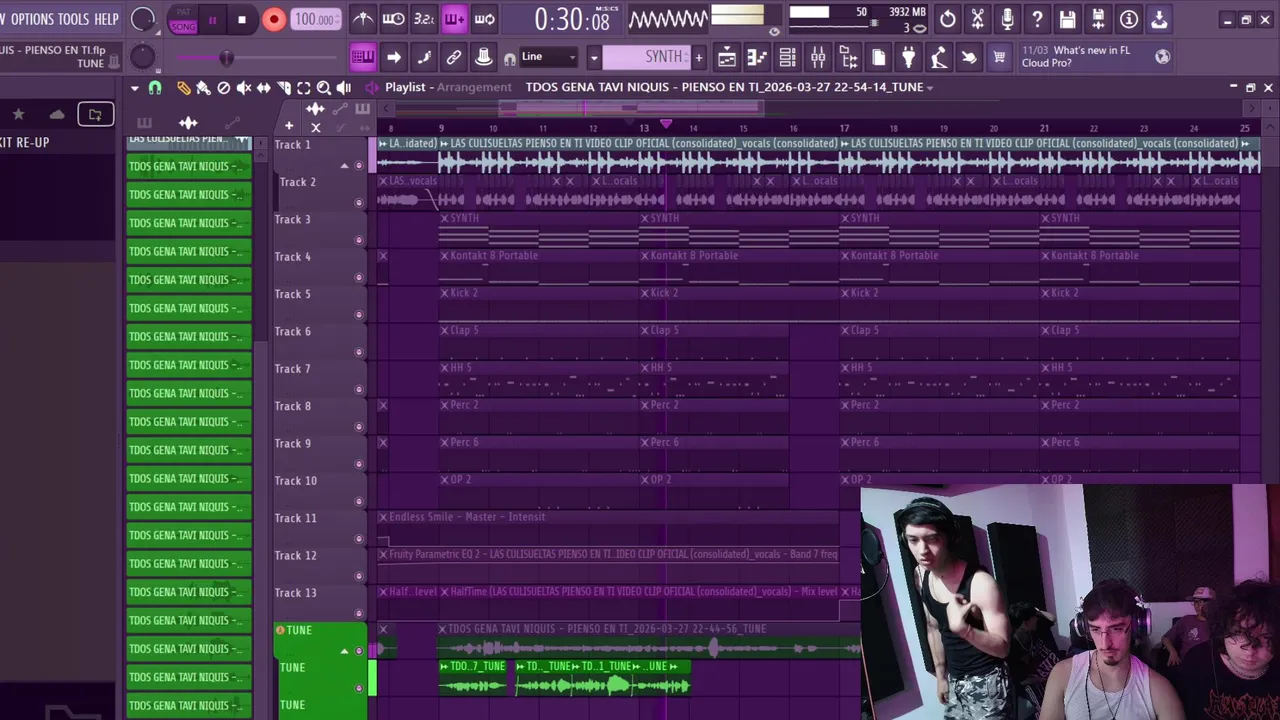Open playlist options menu arrow
Viewport: 1280px width, 720px height.
pos(135,88)
